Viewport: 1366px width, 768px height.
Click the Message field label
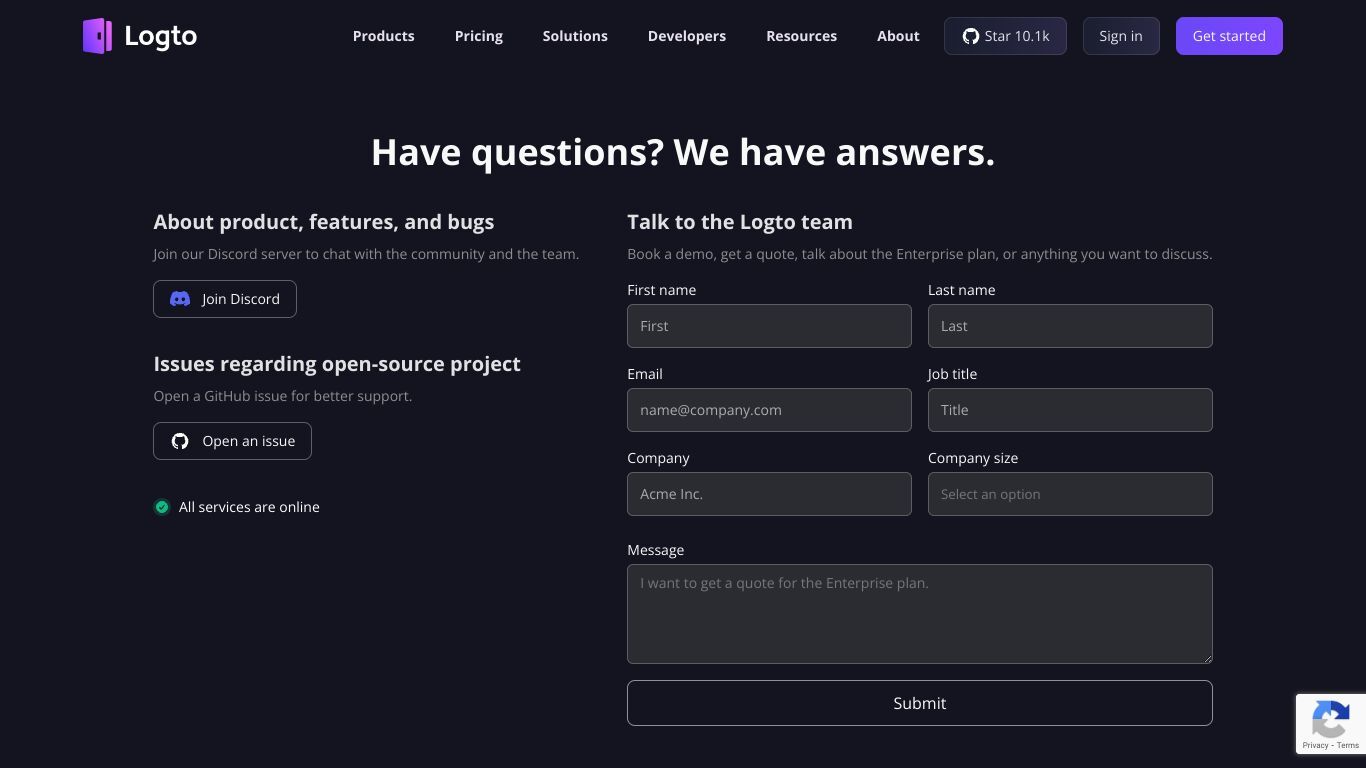point(656,550)
